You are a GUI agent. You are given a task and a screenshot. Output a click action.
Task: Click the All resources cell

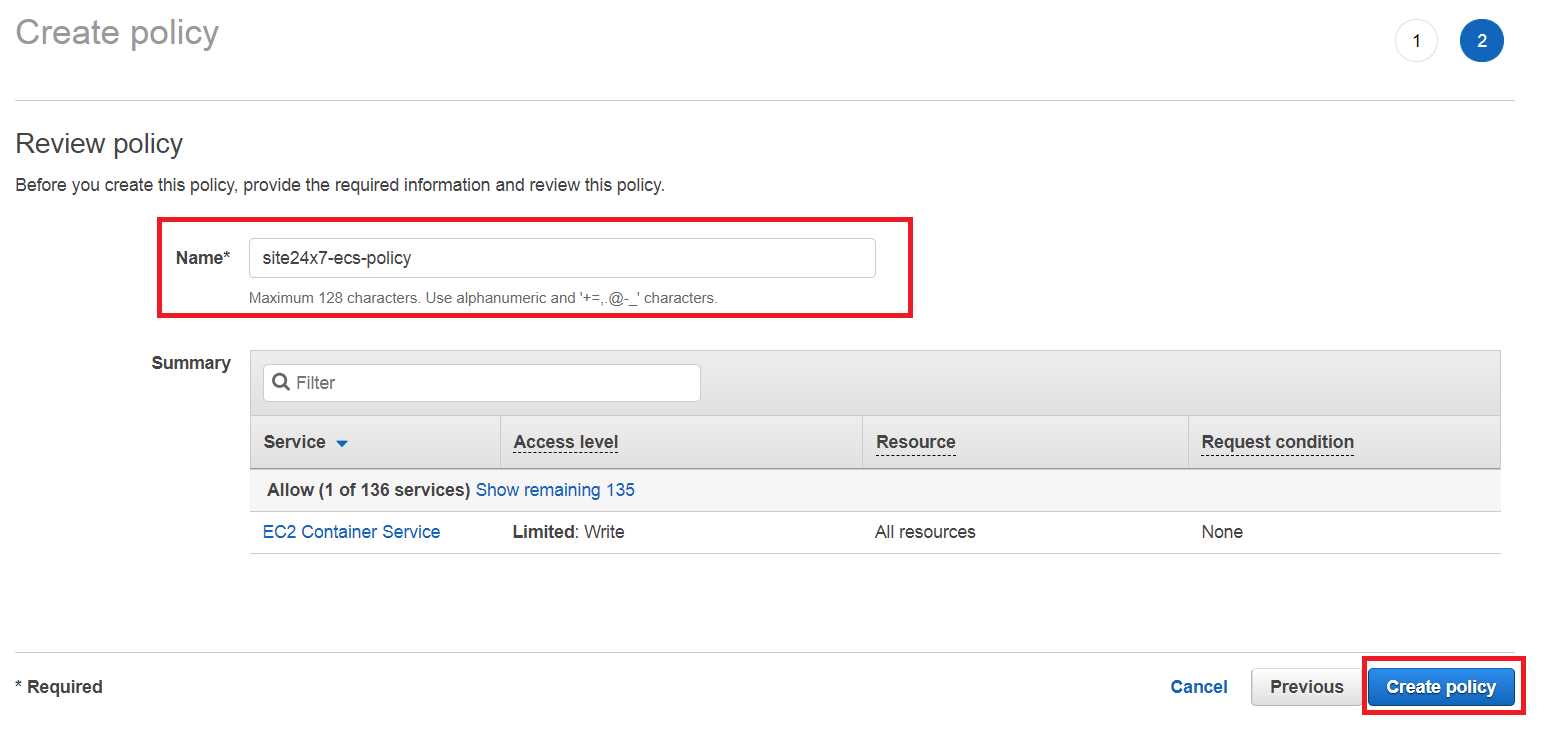pyautogui.click(x=925, y=531)
